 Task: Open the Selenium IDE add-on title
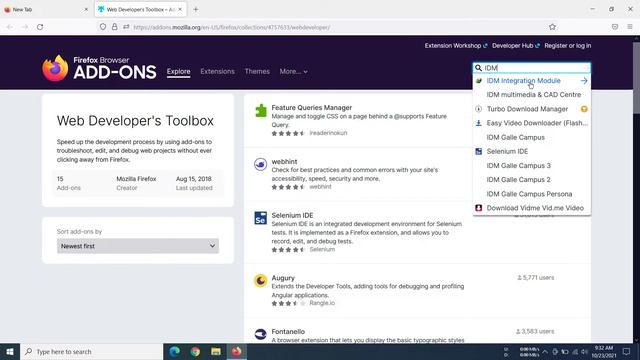click(x=292, y=215)
